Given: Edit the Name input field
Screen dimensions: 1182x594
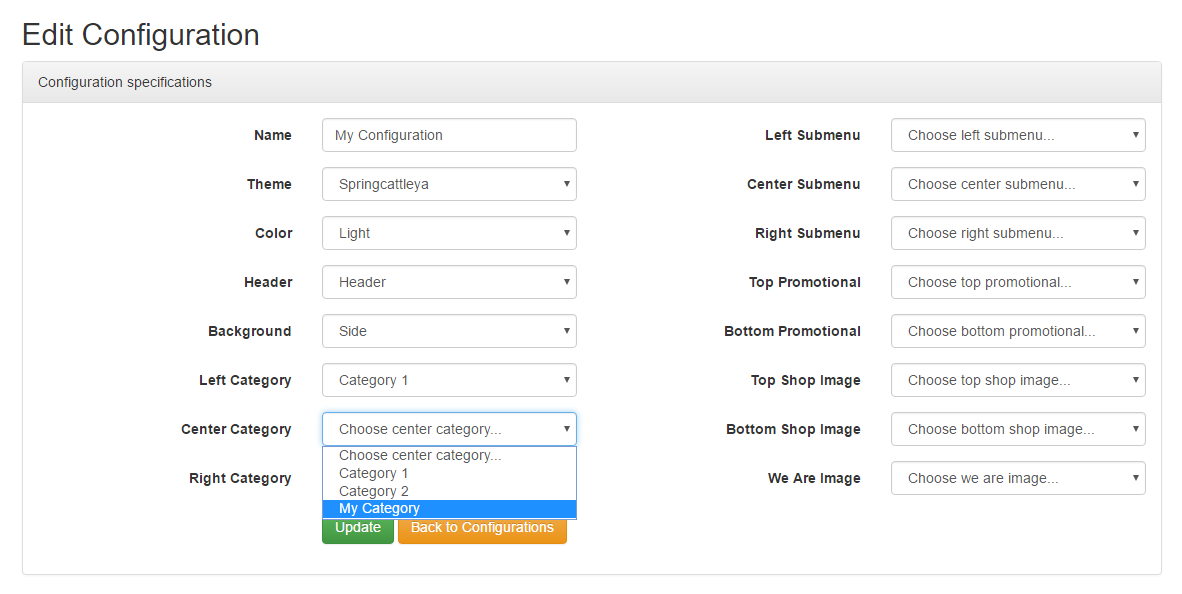Looking at the screenshot, I should tap(449, 135).
